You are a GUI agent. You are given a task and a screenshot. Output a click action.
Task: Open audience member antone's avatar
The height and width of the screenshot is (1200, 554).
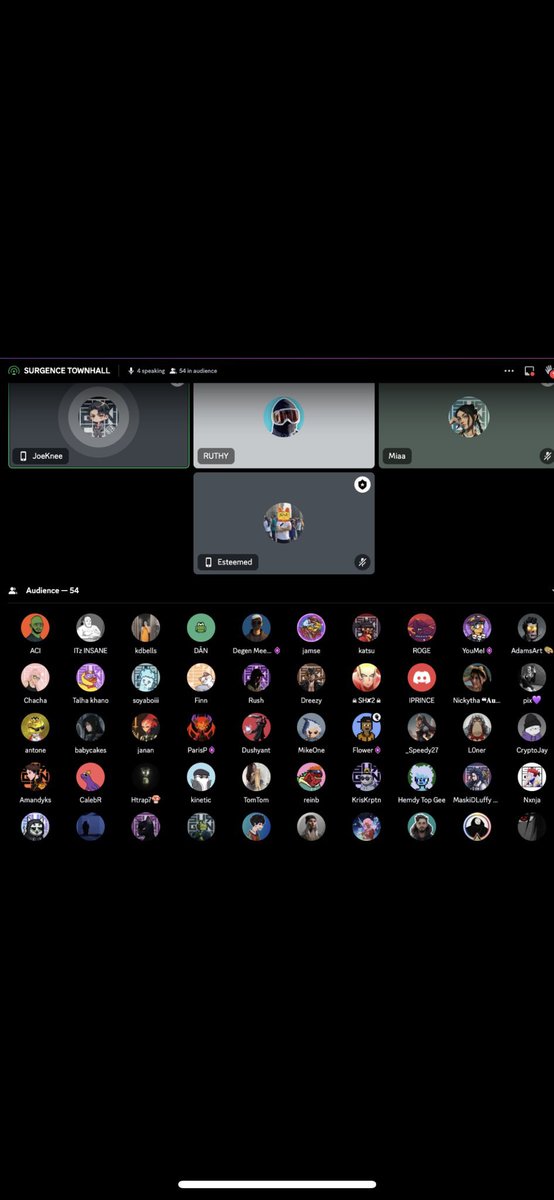35,727
